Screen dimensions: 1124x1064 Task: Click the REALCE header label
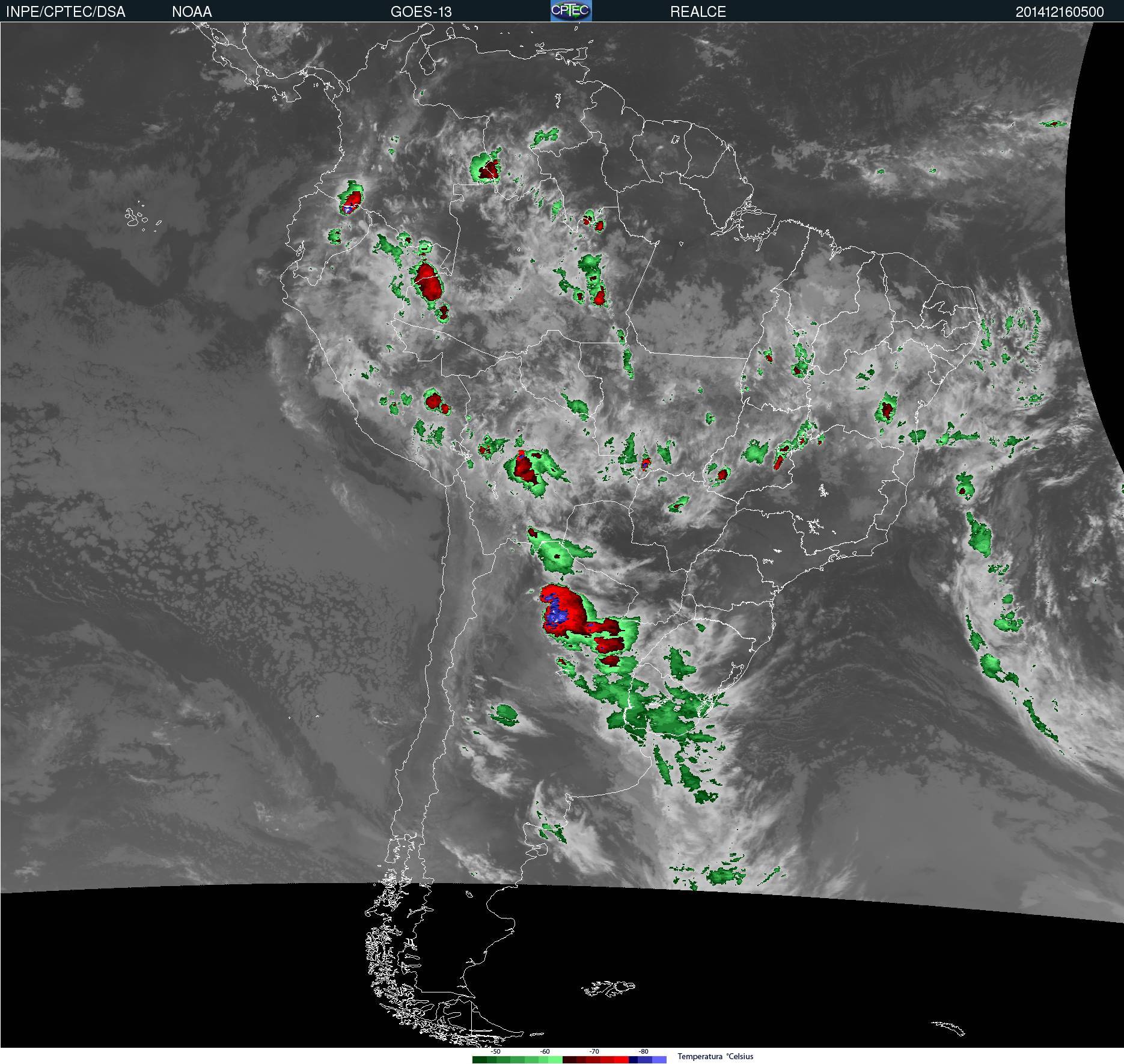(698, 12)
